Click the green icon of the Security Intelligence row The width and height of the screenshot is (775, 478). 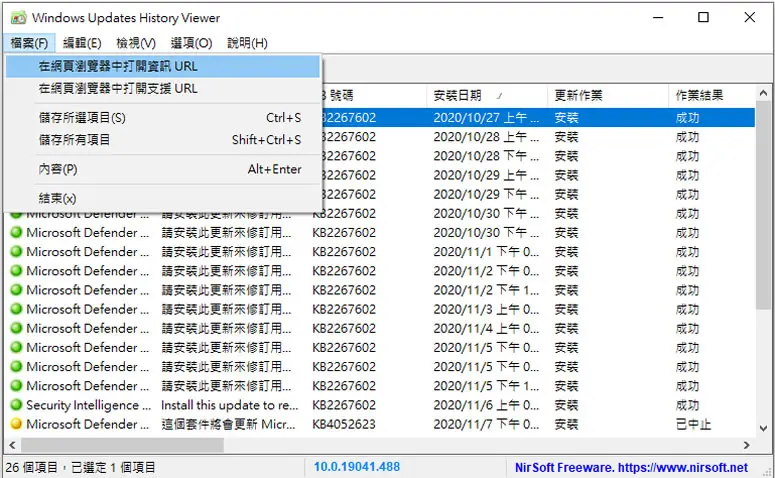click(16, 405)
